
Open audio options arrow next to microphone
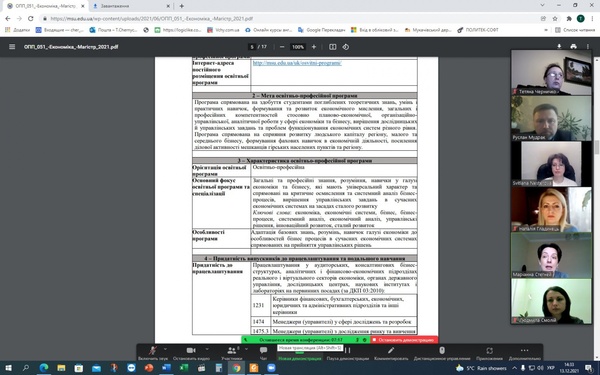165,349
